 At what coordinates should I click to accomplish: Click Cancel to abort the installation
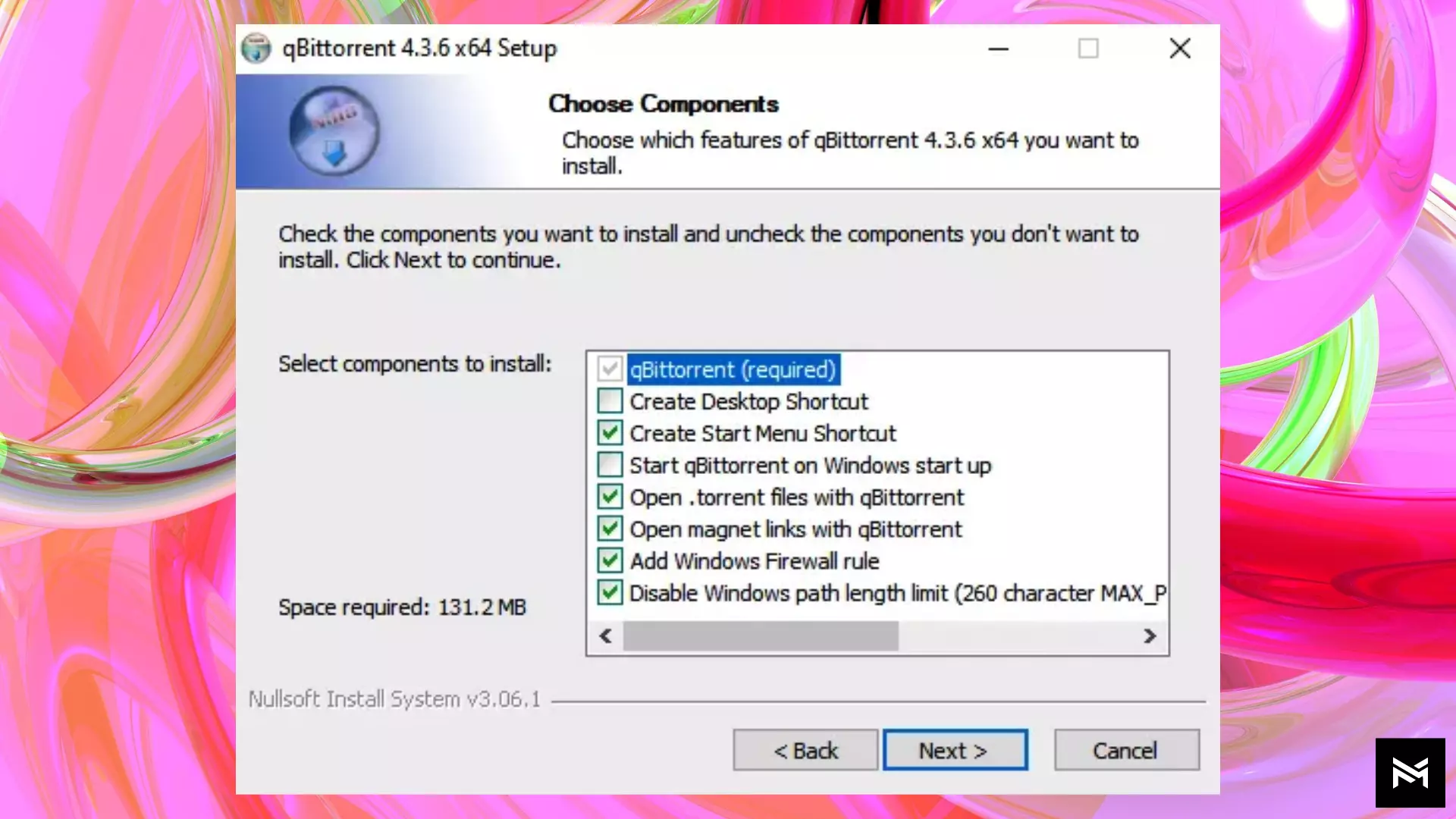pyautogui.click(x=1125, y=751)
